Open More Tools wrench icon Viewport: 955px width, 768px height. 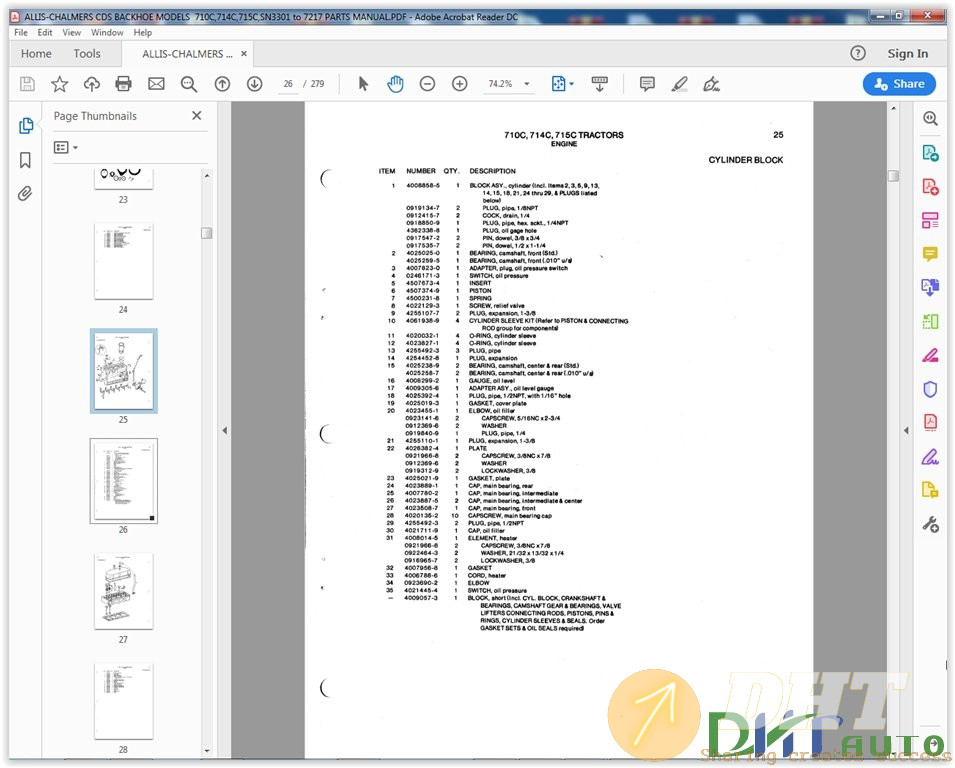pyautogui.click(x=931, y=524)
